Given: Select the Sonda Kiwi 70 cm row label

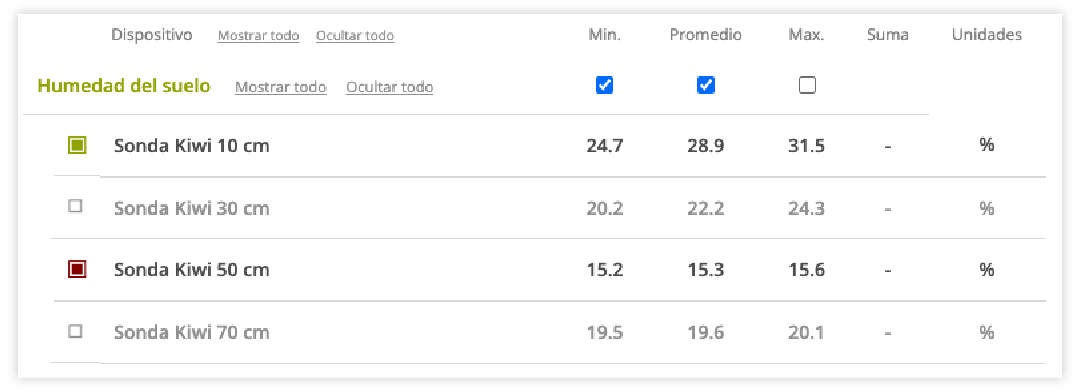Looking at the screenshot, I should click(x=191, y=333).
